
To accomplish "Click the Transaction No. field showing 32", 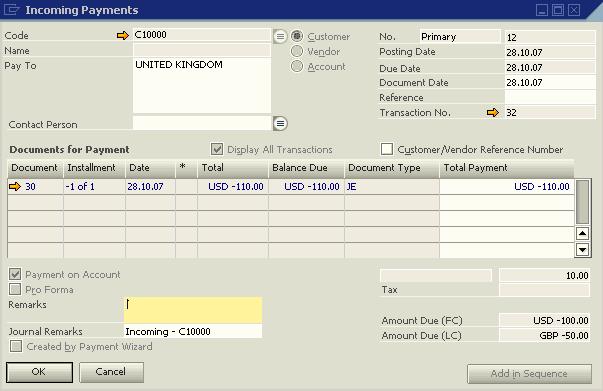I will coord(550,113).
